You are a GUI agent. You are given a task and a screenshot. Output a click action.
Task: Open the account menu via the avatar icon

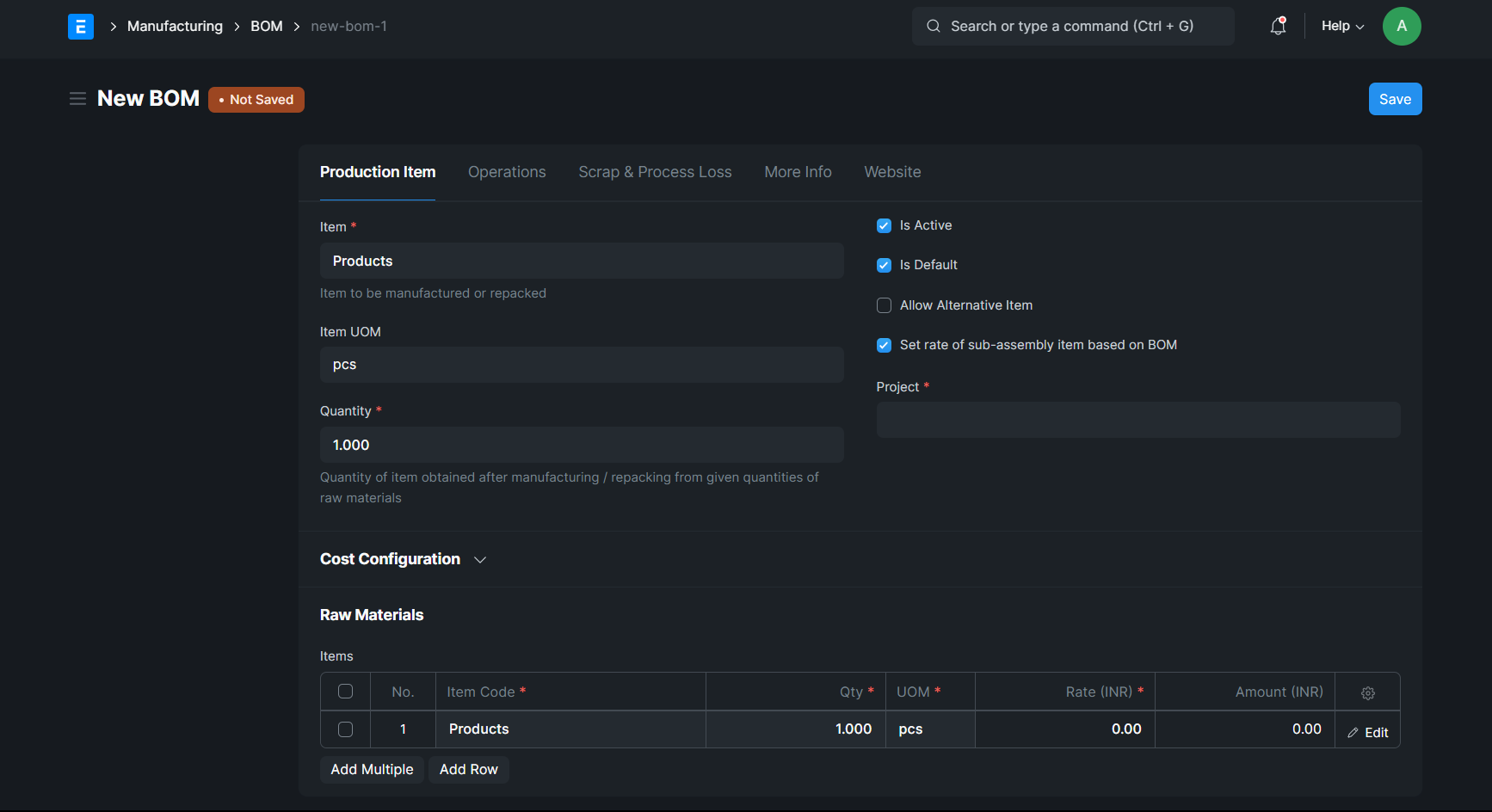(1401, 26)
